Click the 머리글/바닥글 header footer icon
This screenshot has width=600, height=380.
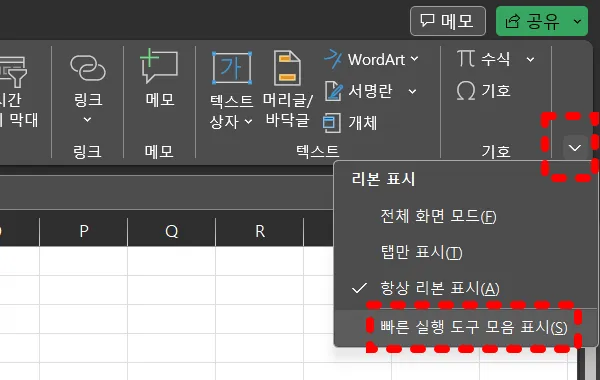coord(287,68)
